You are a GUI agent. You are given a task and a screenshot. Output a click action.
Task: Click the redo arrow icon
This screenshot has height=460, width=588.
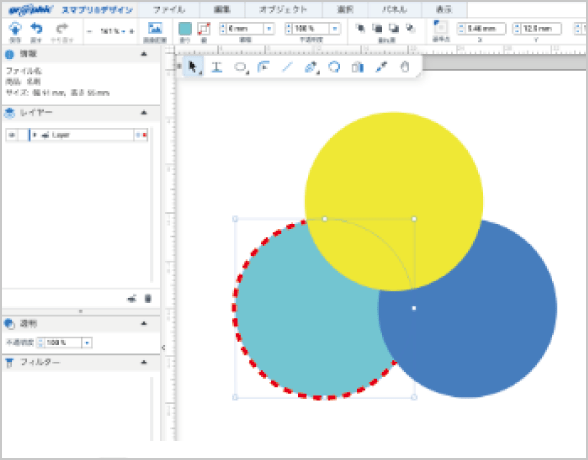[62, 28]
